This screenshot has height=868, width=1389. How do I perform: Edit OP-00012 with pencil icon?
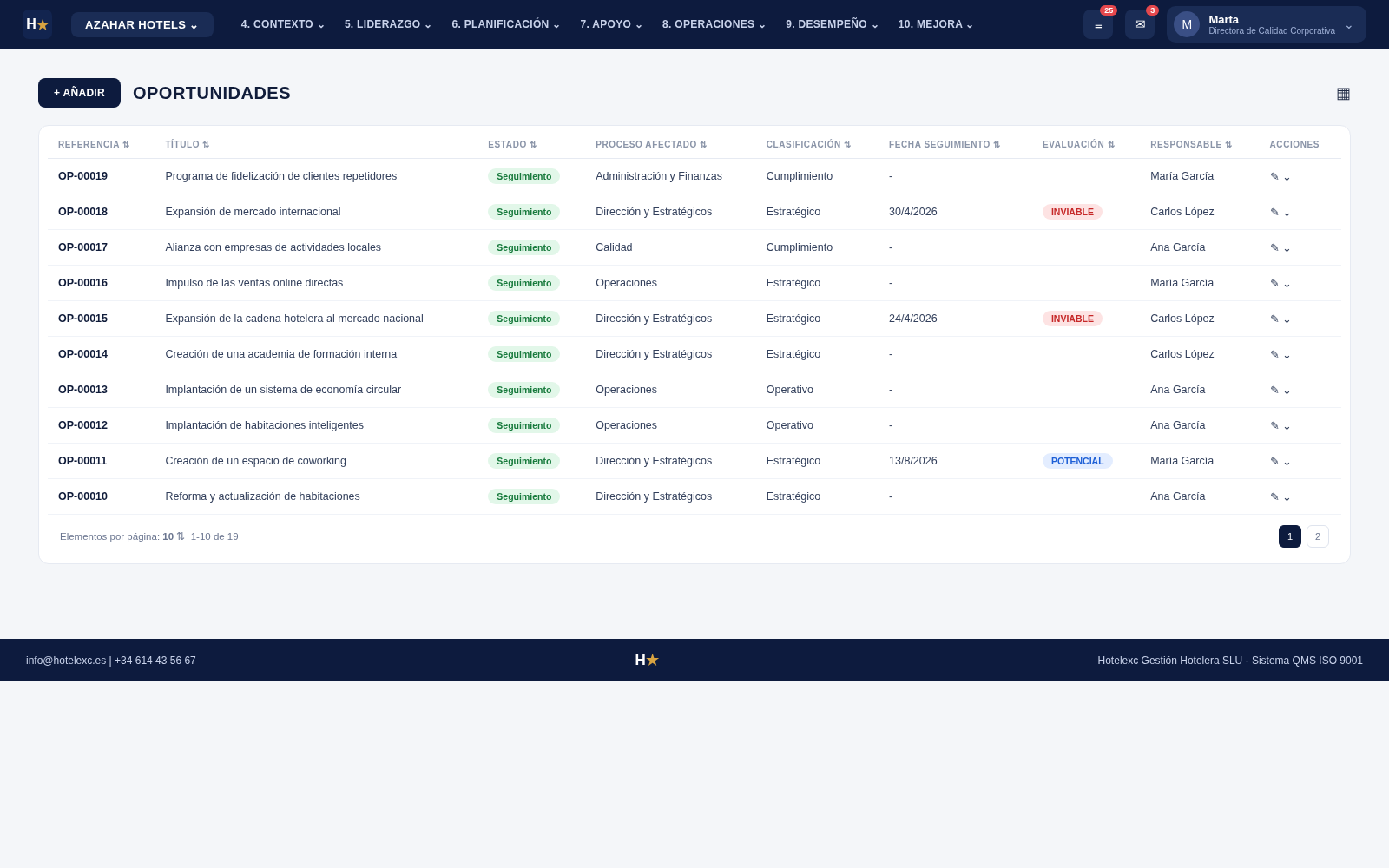pyautogui.click(x=1274, y=426)
